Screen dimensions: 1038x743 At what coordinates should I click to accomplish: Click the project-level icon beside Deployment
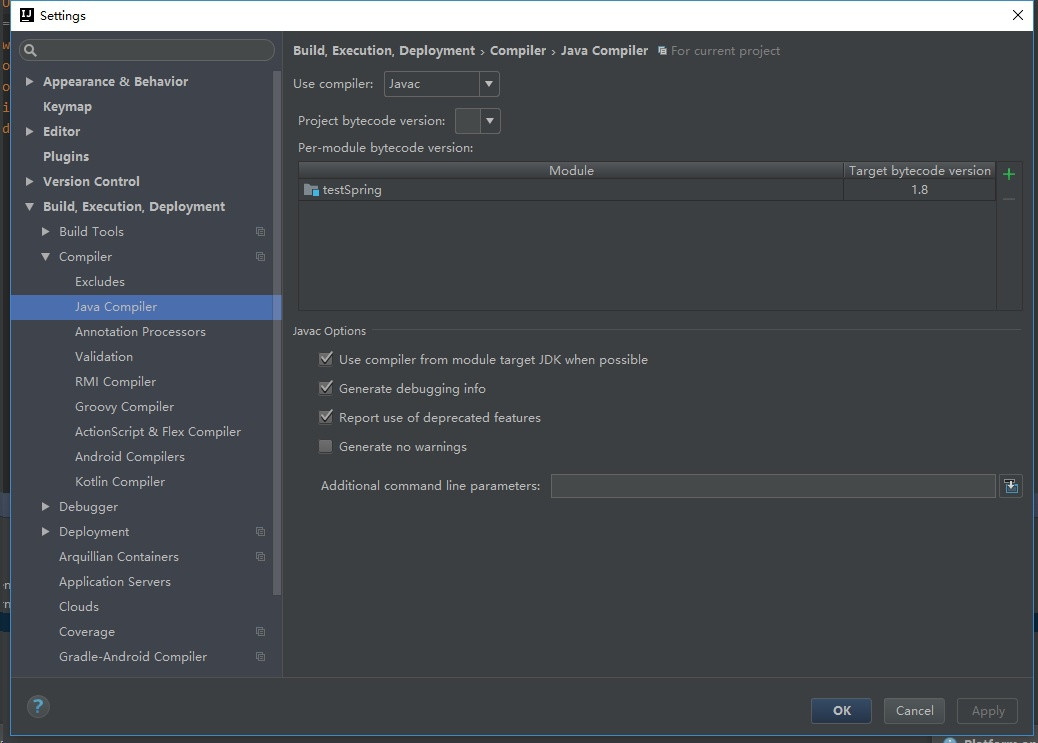[x=260, y=532]
